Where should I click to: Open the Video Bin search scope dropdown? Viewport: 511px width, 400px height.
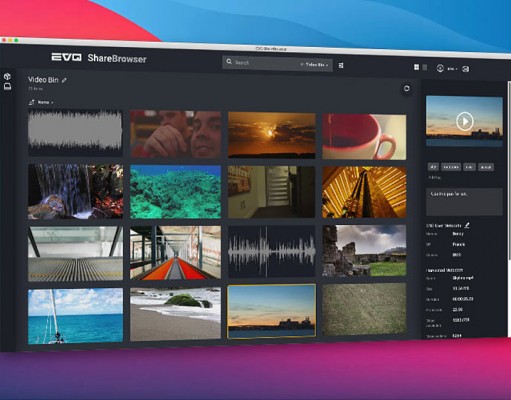pyautogui.click(x=314, y=65)
